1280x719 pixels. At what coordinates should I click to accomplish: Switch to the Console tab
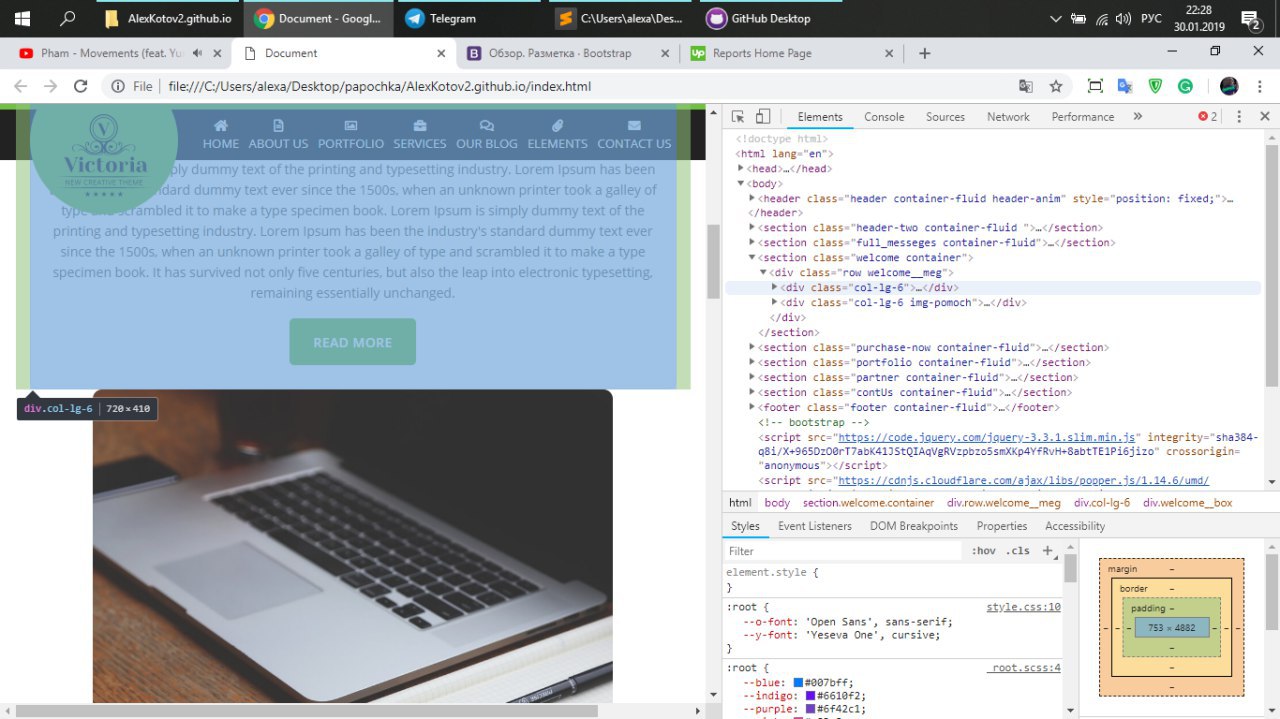pos(884,117)
